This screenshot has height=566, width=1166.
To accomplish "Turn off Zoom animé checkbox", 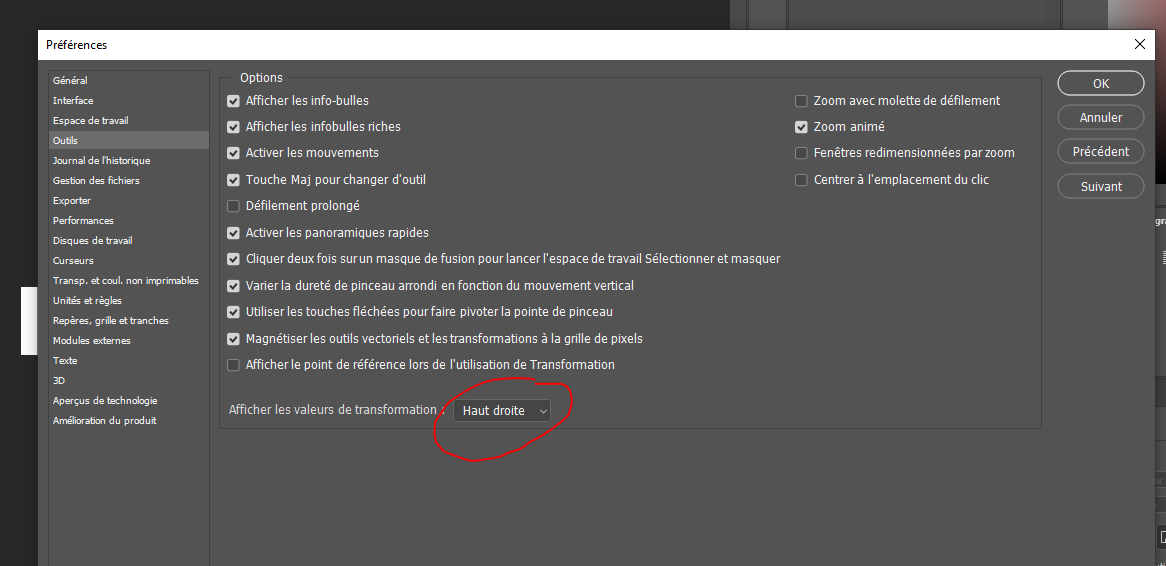I will coord(801,127).
